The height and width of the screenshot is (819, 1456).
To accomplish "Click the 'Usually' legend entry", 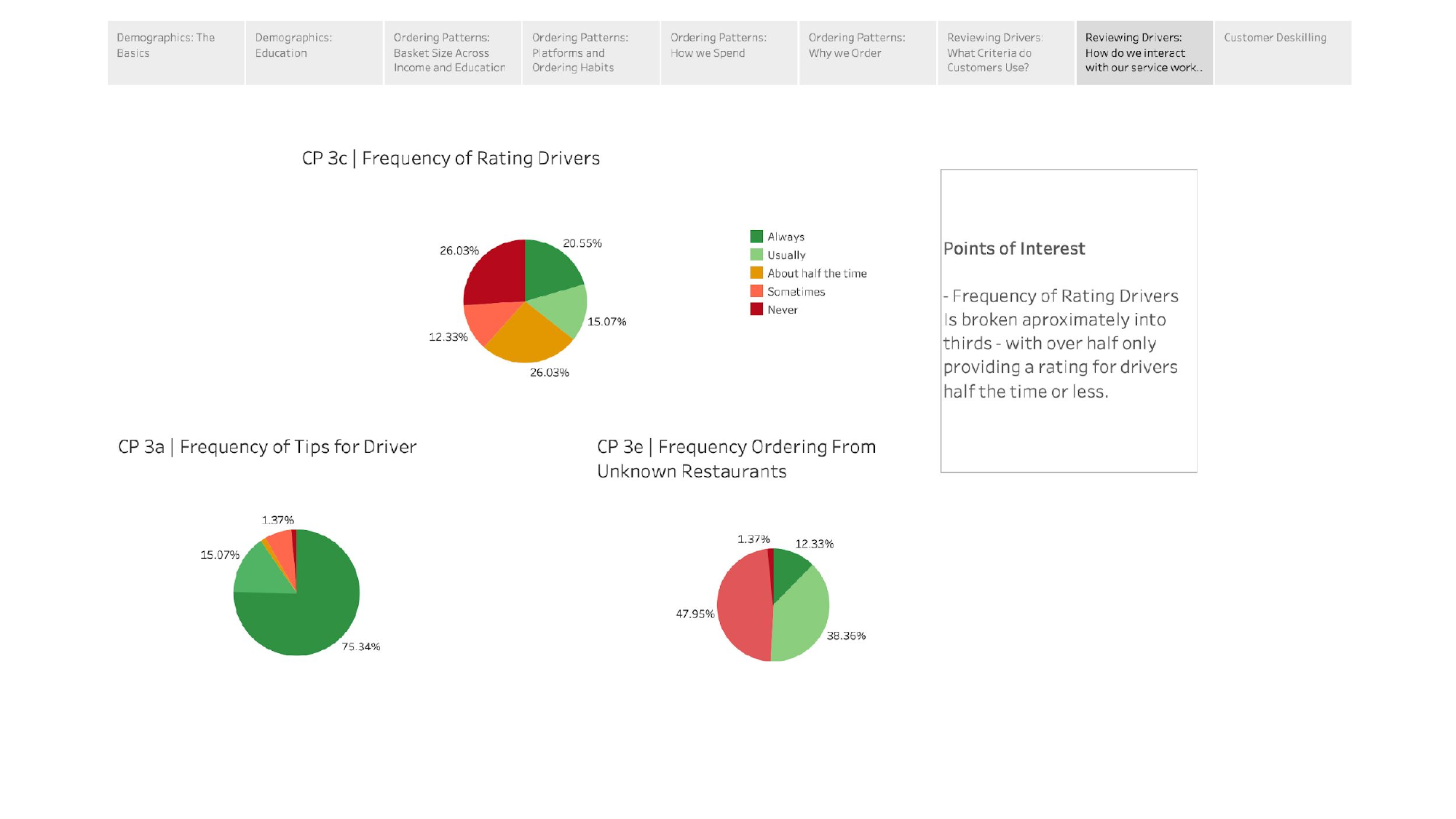I will click(786, 255).
